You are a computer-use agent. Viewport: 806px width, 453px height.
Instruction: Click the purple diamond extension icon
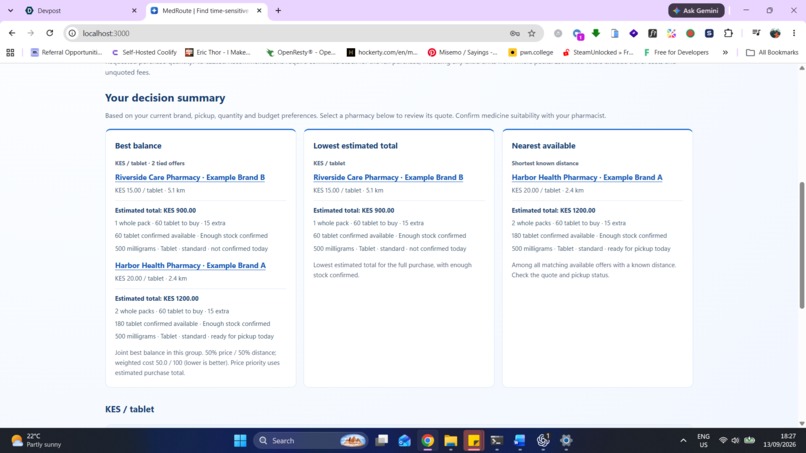[633, 33]
